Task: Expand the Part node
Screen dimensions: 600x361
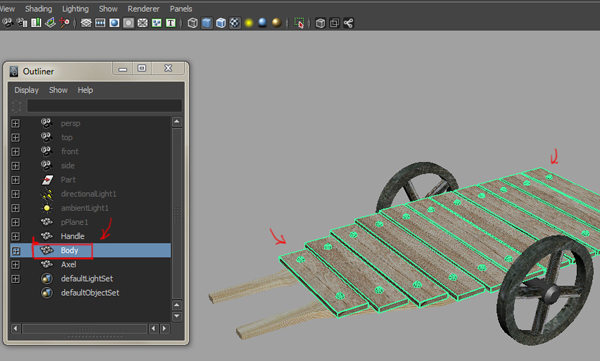Action: 15,180
